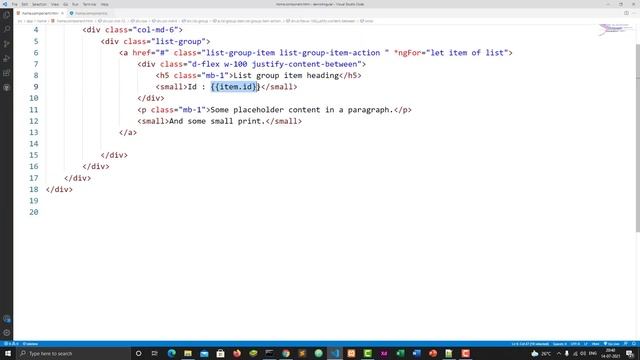Viewport: 640px width, 360px height.
Task: Open PowerPoint from taskbar
Action: pyautogui.click(x=433, y=353)
